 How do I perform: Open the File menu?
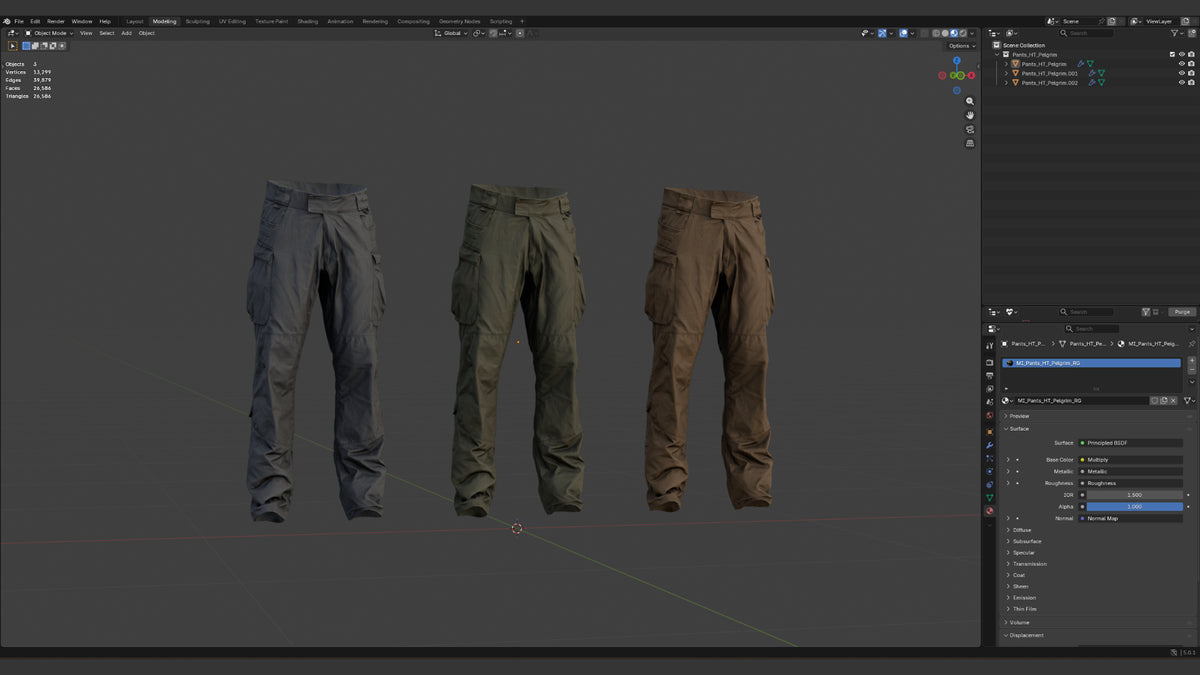pyautogui.click(x=19, y=21)
